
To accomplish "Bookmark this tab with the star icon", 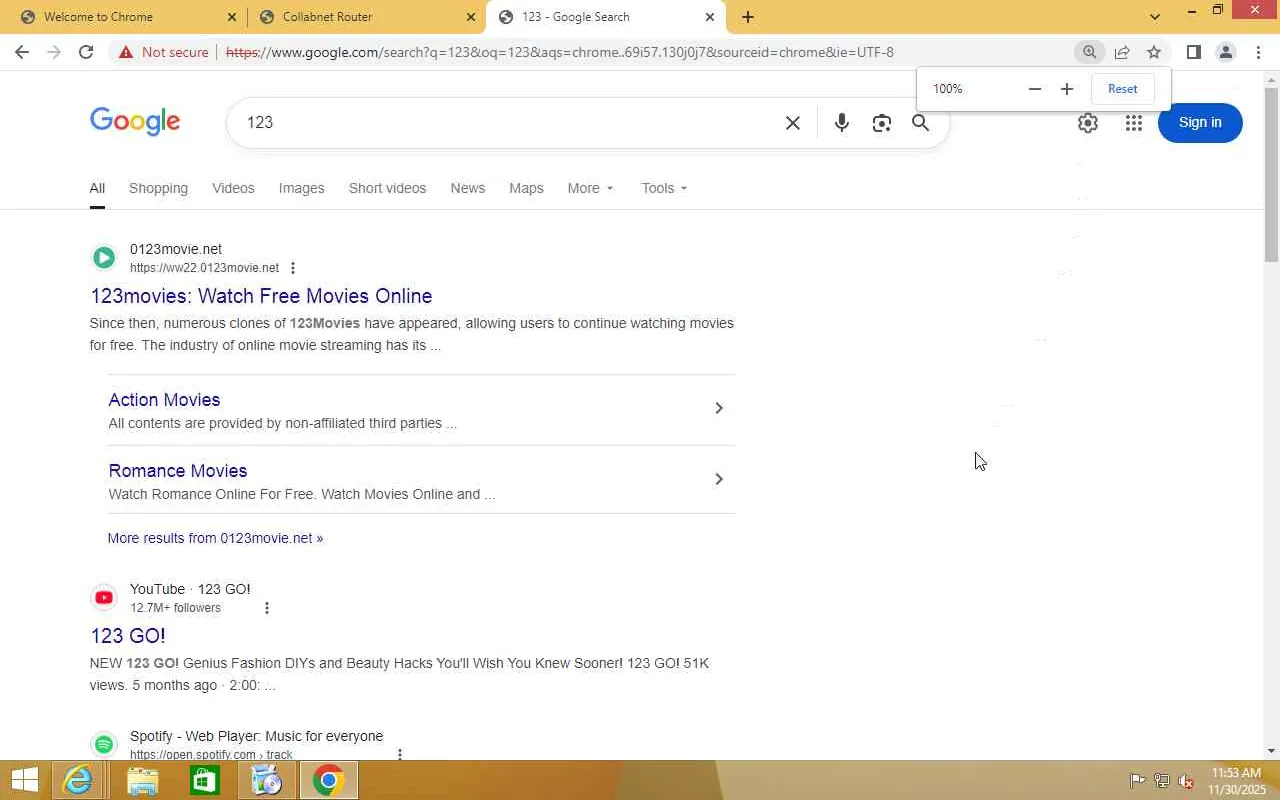I will tap(1154, 52).
